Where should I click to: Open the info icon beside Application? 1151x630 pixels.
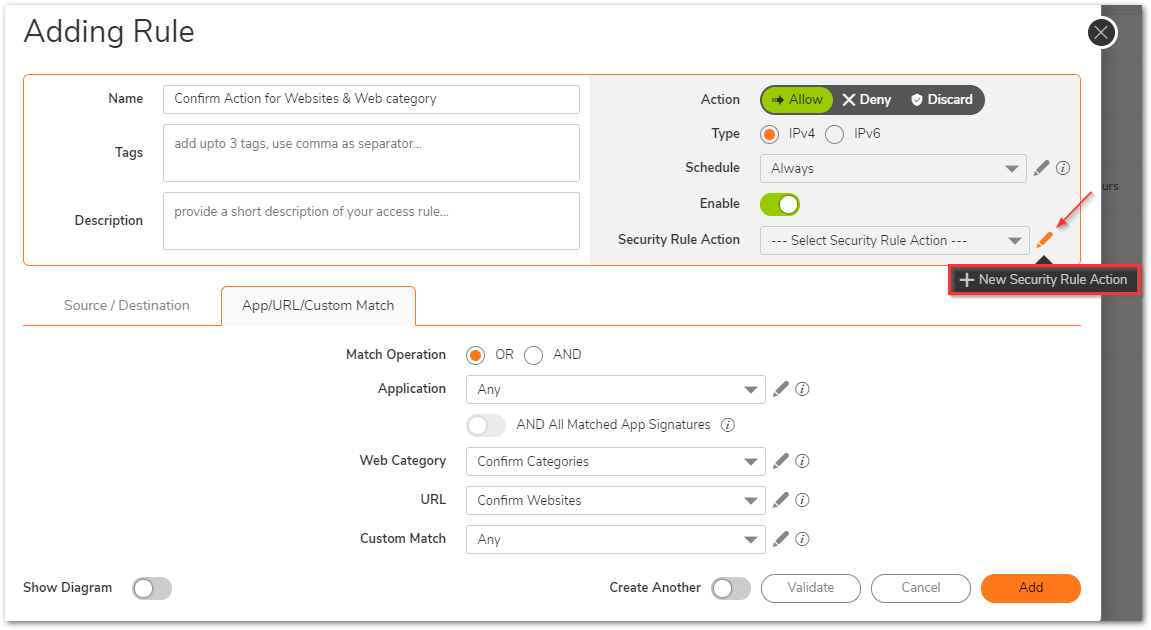(x=802, y=389)
